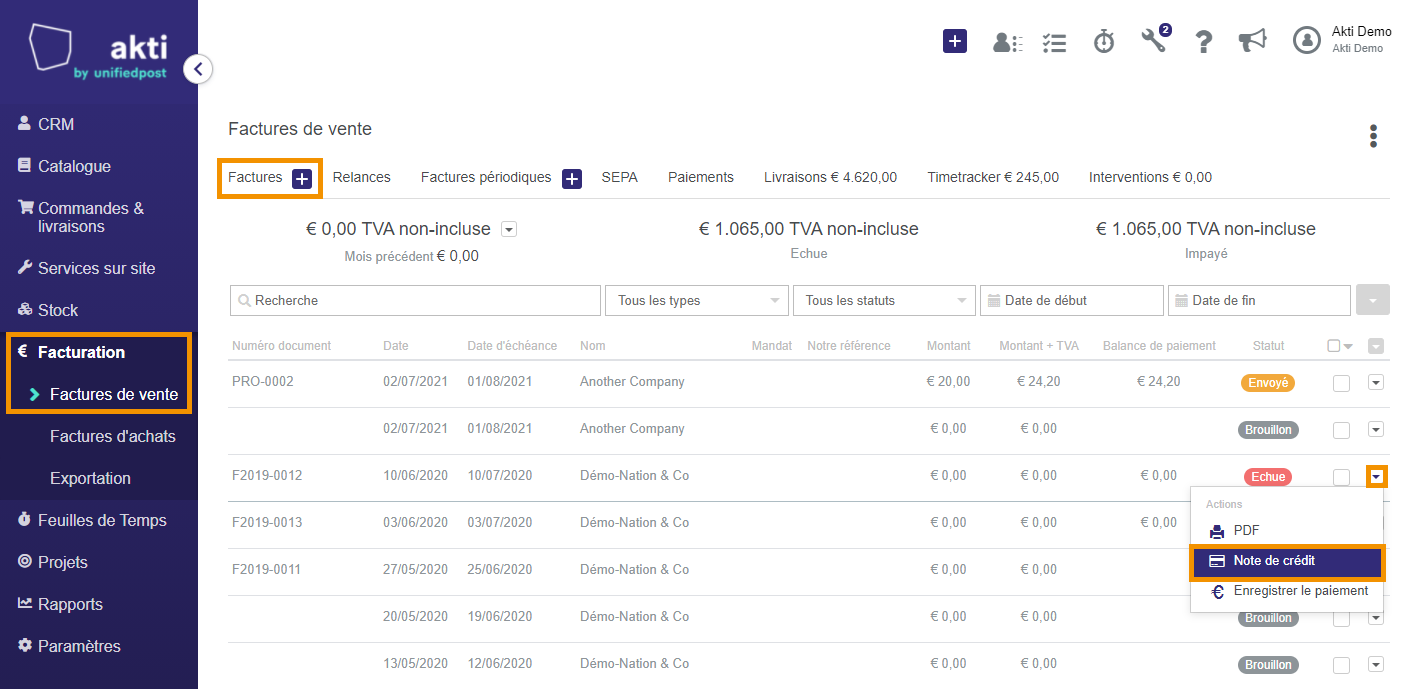Screen dimensions: 1401x689
Task: Open the Tous les statuts dropdown
Action: (884, 300)
